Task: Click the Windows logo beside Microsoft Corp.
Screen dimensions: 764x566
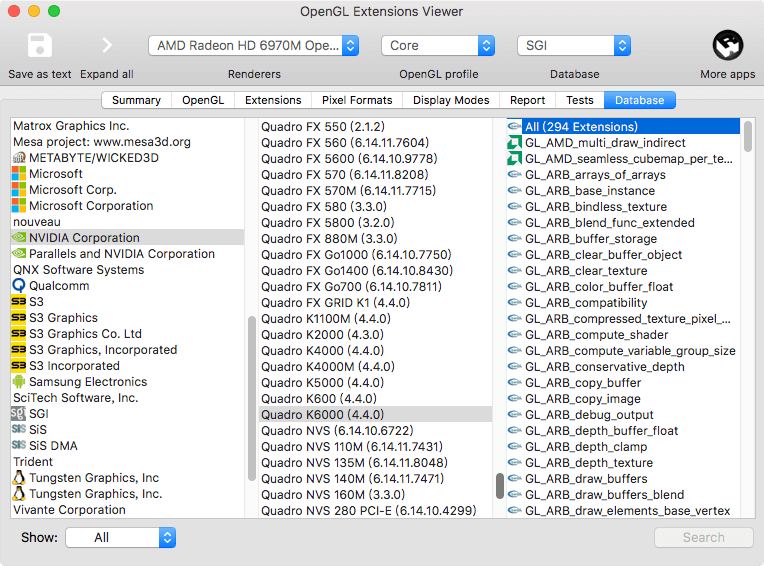Action: point(19,190)
